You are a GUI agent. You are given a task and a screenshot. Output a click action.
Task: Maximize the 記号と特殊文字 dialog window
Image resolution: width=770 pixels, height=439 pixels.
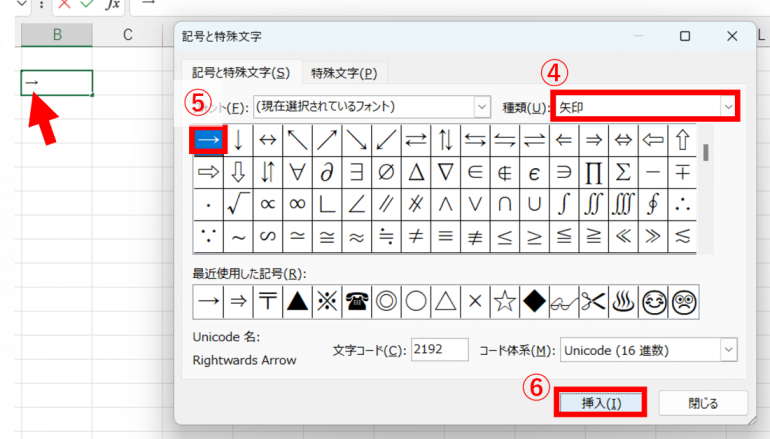point(685,36)
